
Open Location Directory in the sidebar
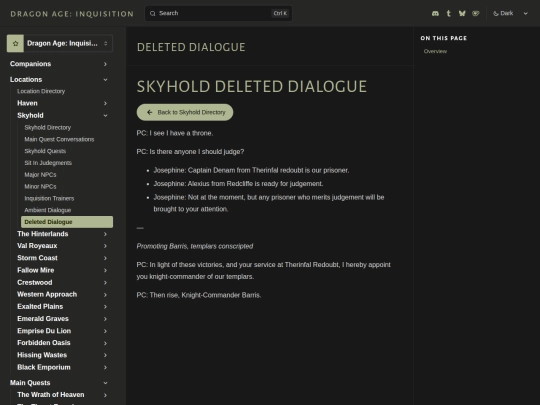point(41,91)
